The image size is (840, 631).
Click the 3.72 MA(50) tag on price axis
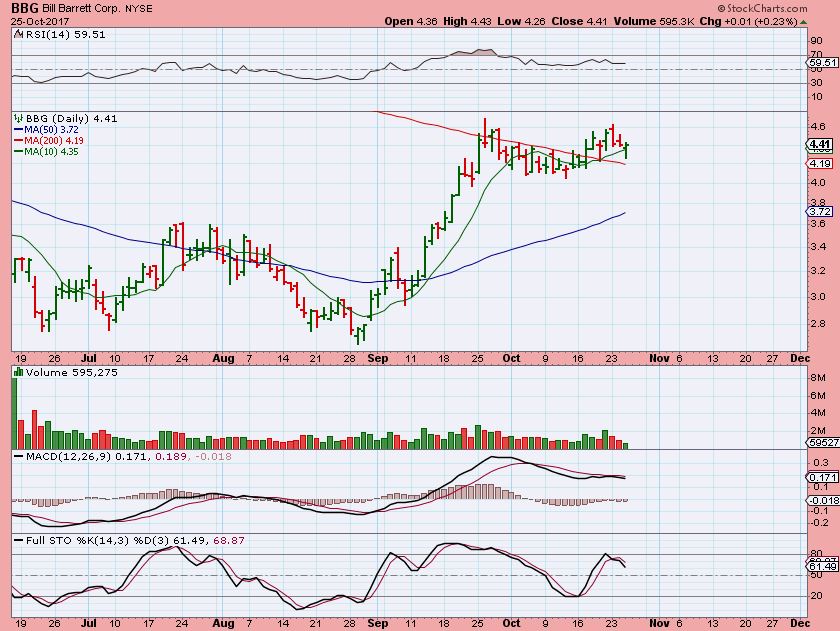coord(821,212)
